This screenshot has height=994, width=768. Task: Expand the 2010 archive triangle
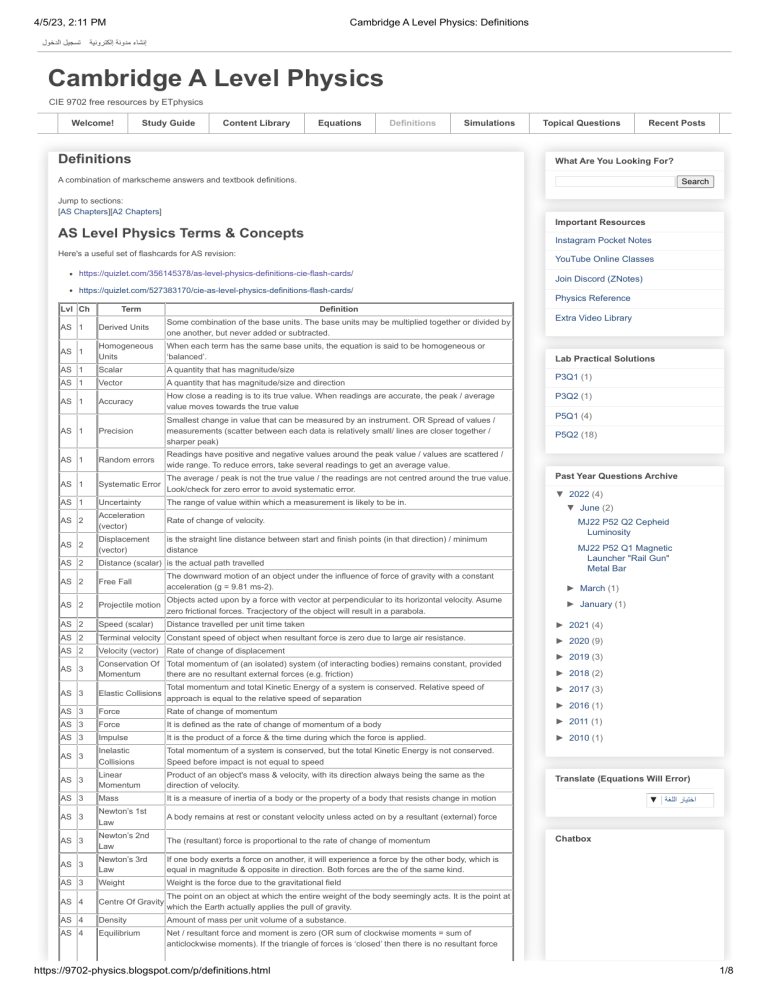tap(560, 738)
